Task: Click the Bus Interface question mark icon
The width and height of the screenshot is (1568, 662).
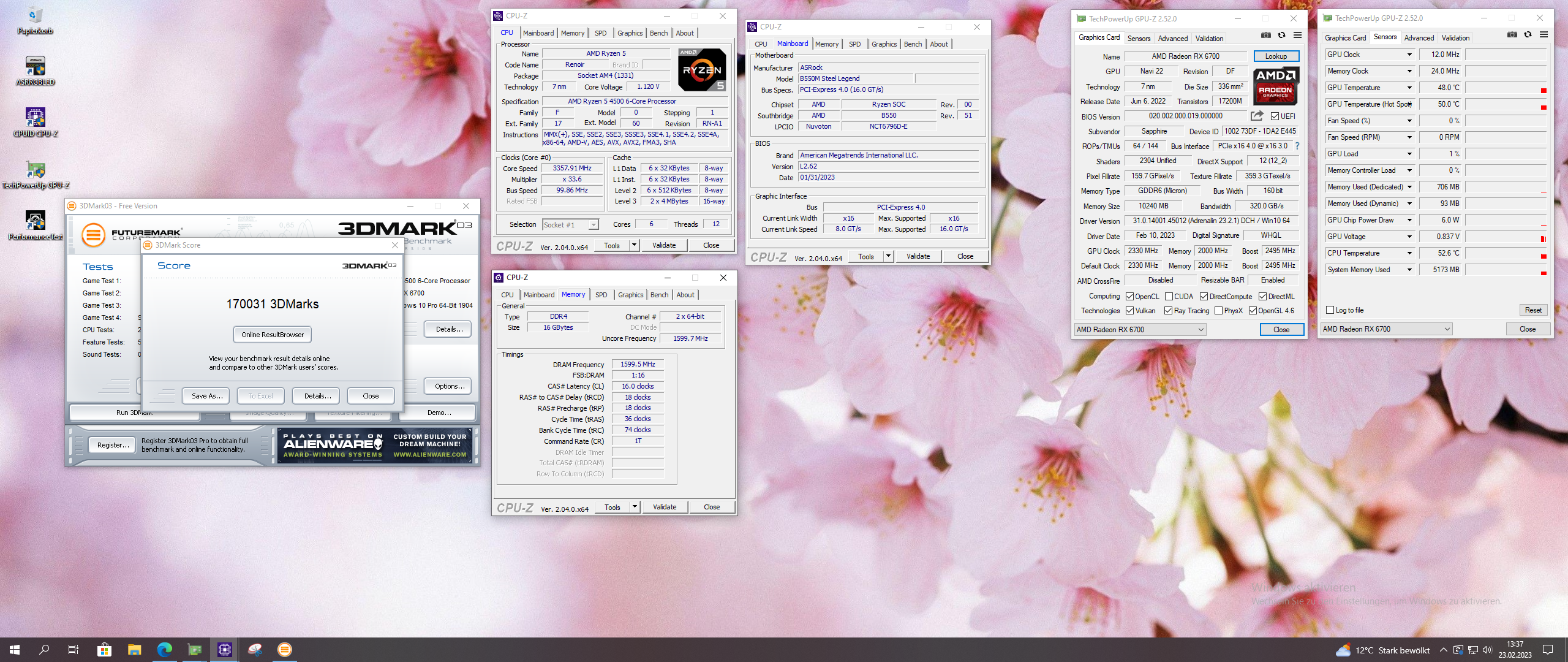Action: coord(1297,146)
